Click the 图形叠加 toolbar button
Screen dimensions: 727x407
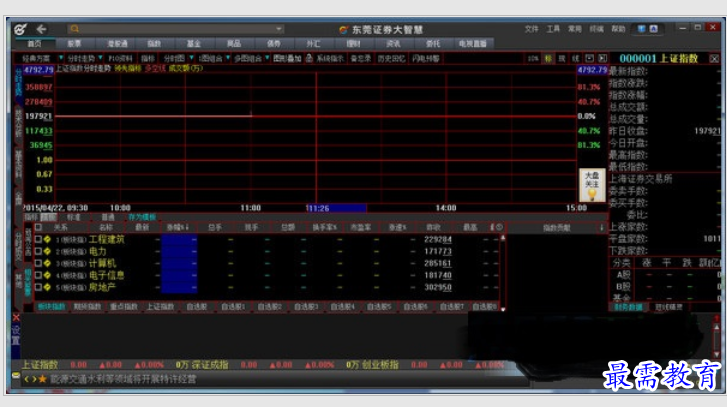coord(287,58)
